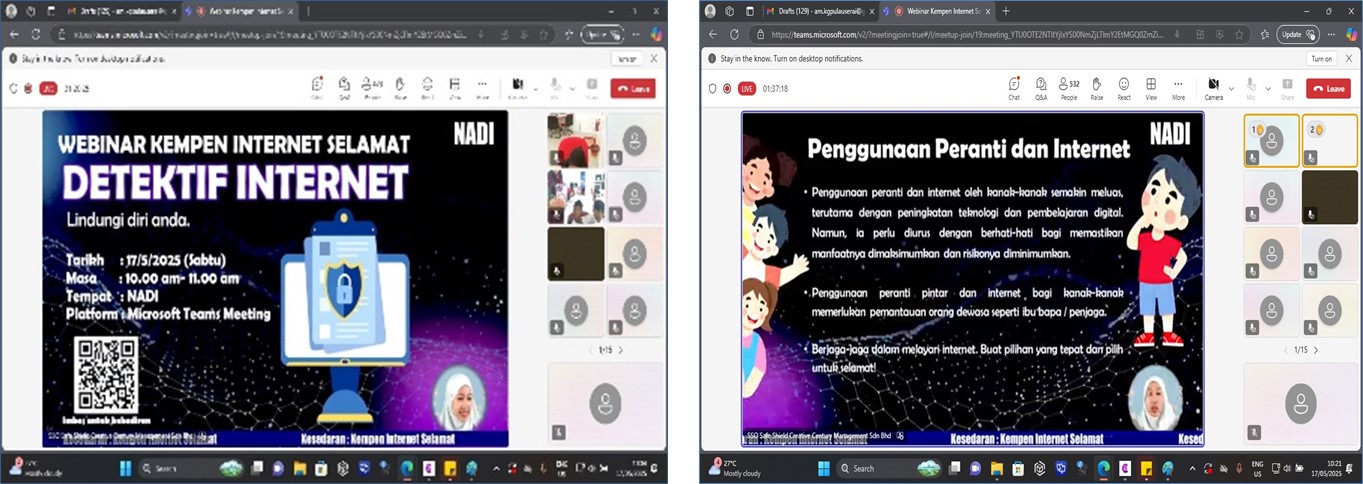Change View layout in right meeting window
The image size is (1363, 484).
point(1151,87)
